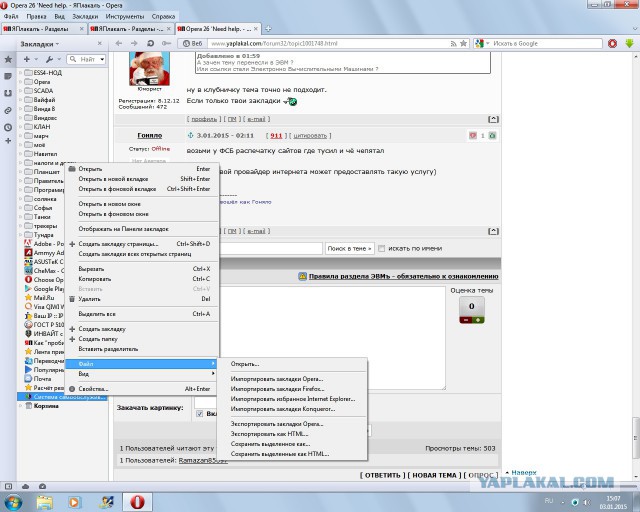Toggle the checkbox under 'Закачать картинку'

[x=200, y=414]
